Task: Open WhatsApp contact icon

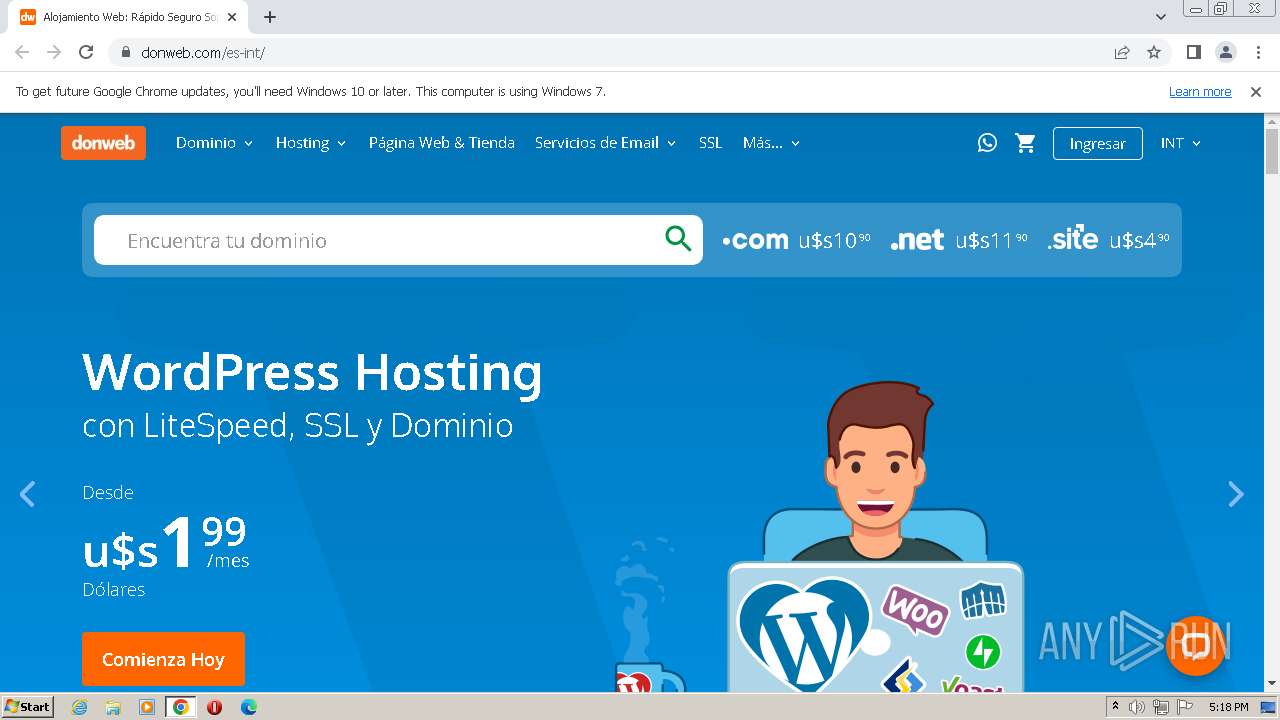Action: click(x=987, y=143)
